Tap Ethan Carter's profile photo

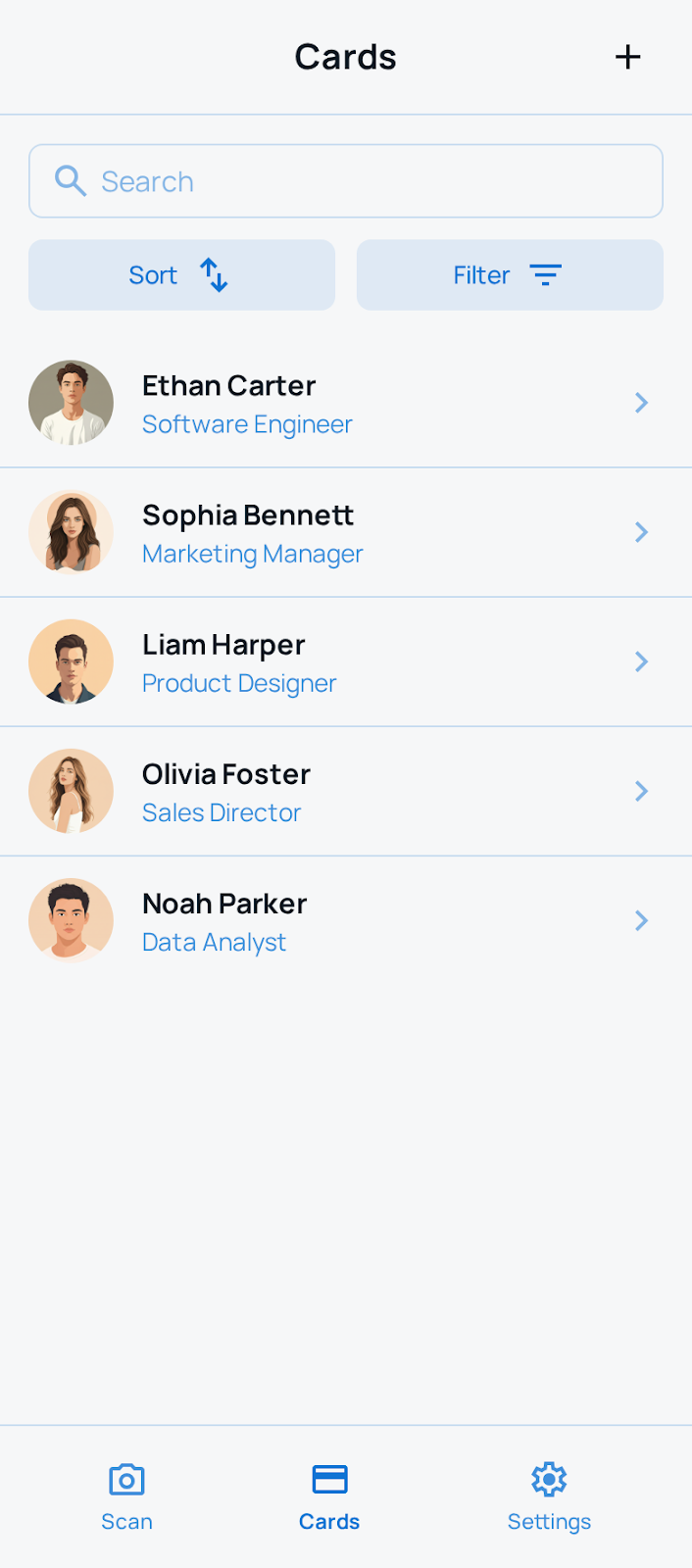[71, 402]
